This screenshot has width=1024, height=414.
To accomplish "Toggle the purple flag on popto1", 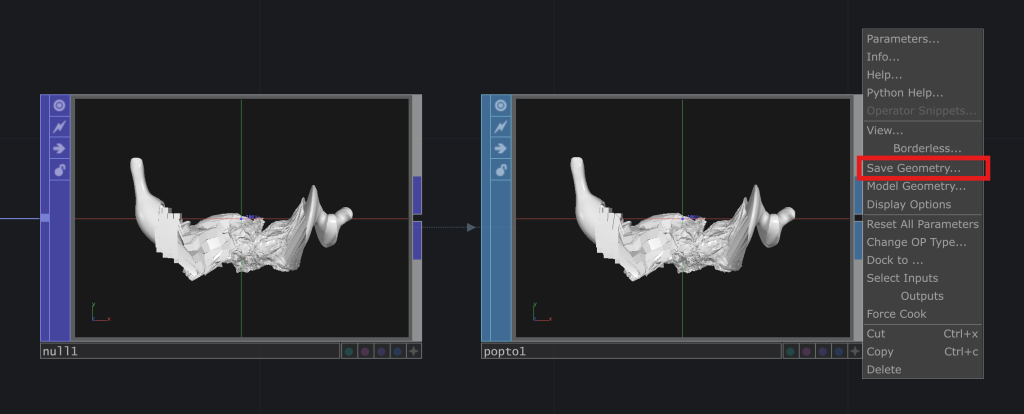I will [x=823, y=351].
